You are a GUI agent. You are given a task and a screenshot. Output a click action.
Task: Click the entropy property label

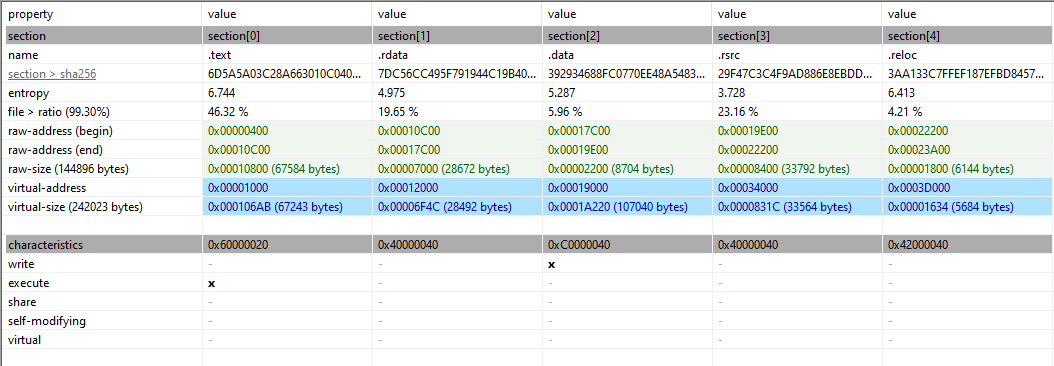(28, 93)
